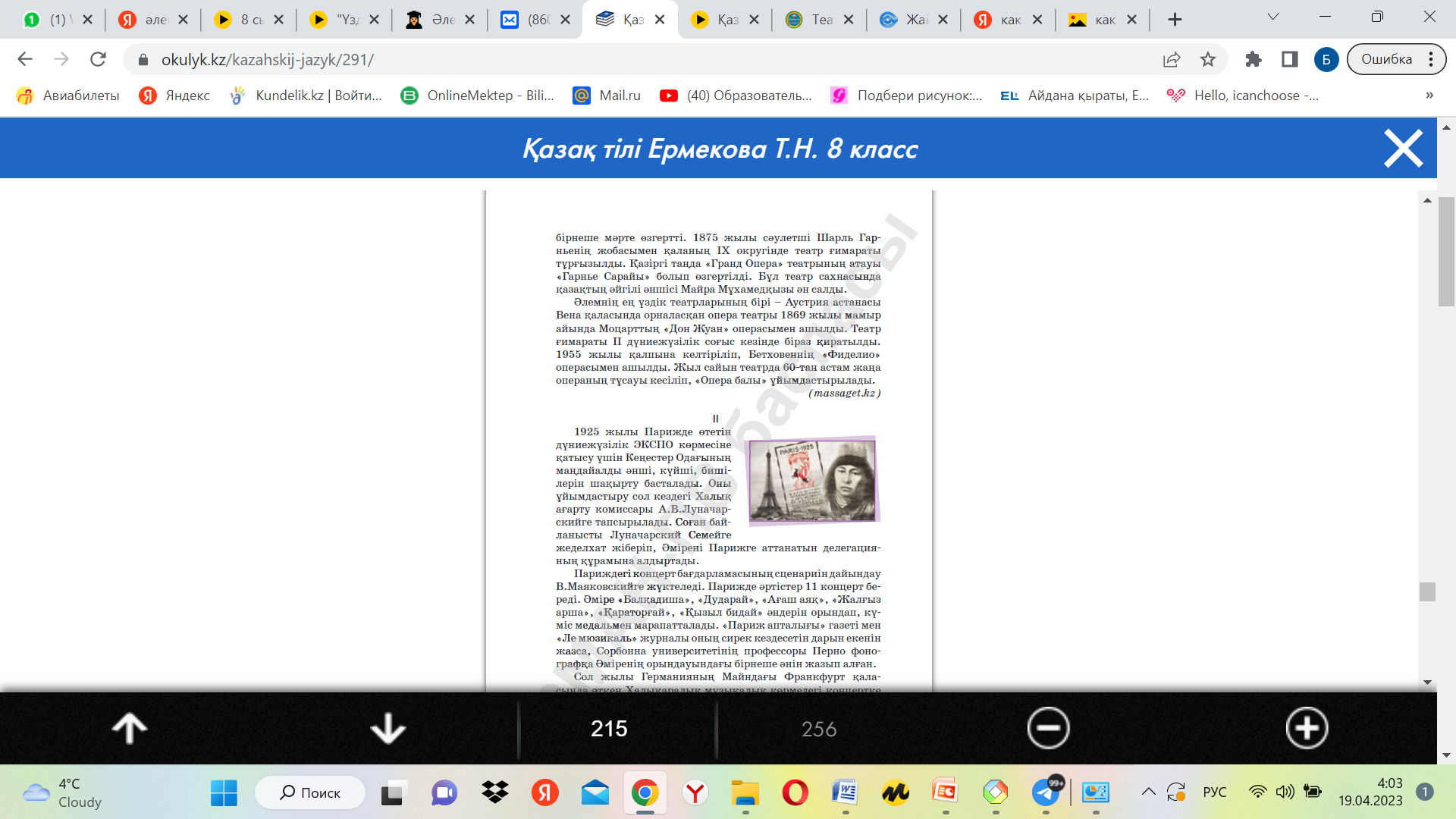Show hidden bookmarks with the double chevron
Image resolution: width=1456 pixels, height=819 pixels.
[1429, 96]
